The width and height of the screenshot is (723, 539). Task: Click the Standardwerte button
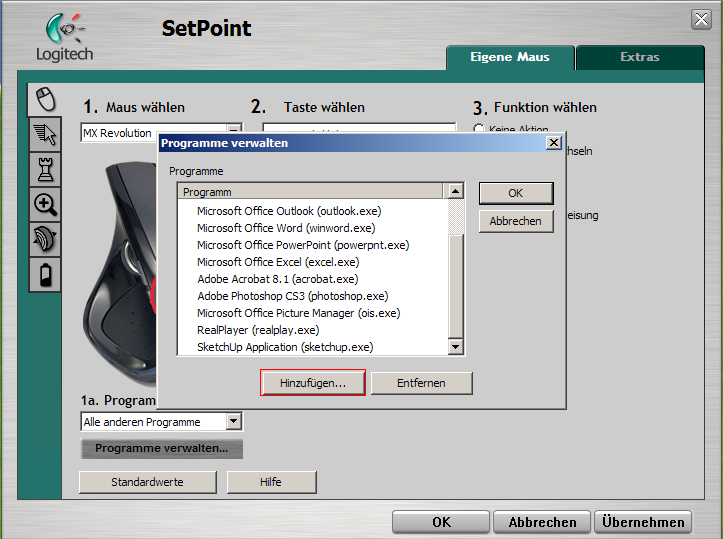(x=148, y=482)
